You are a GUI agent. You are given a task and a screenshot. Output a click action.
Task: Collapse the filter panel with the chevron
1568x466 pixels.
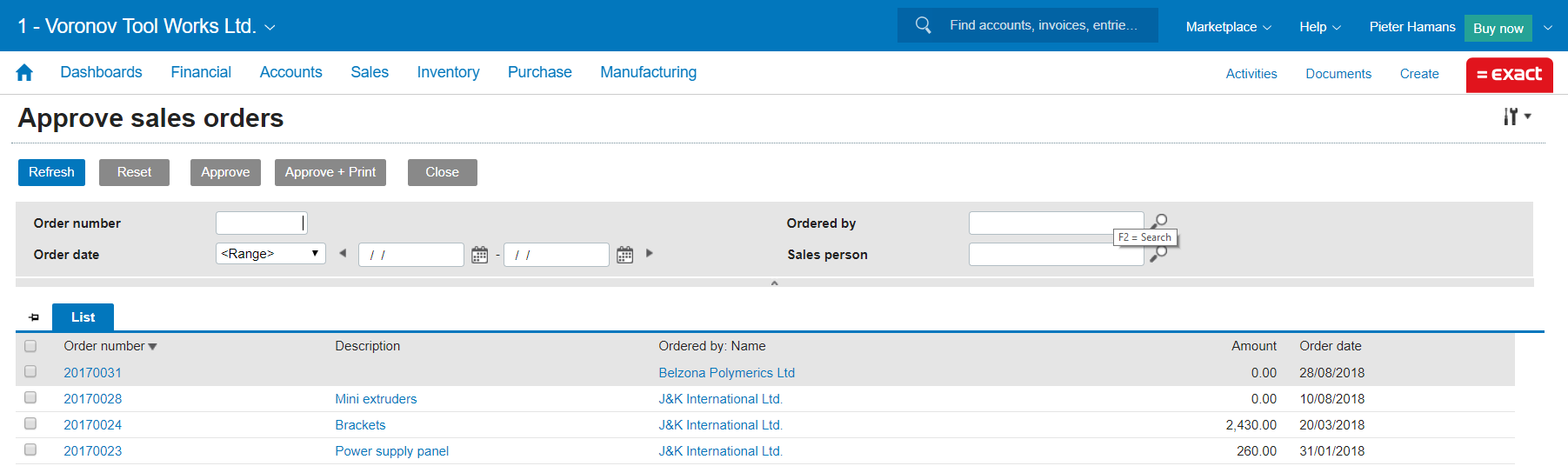pos(774,283)
